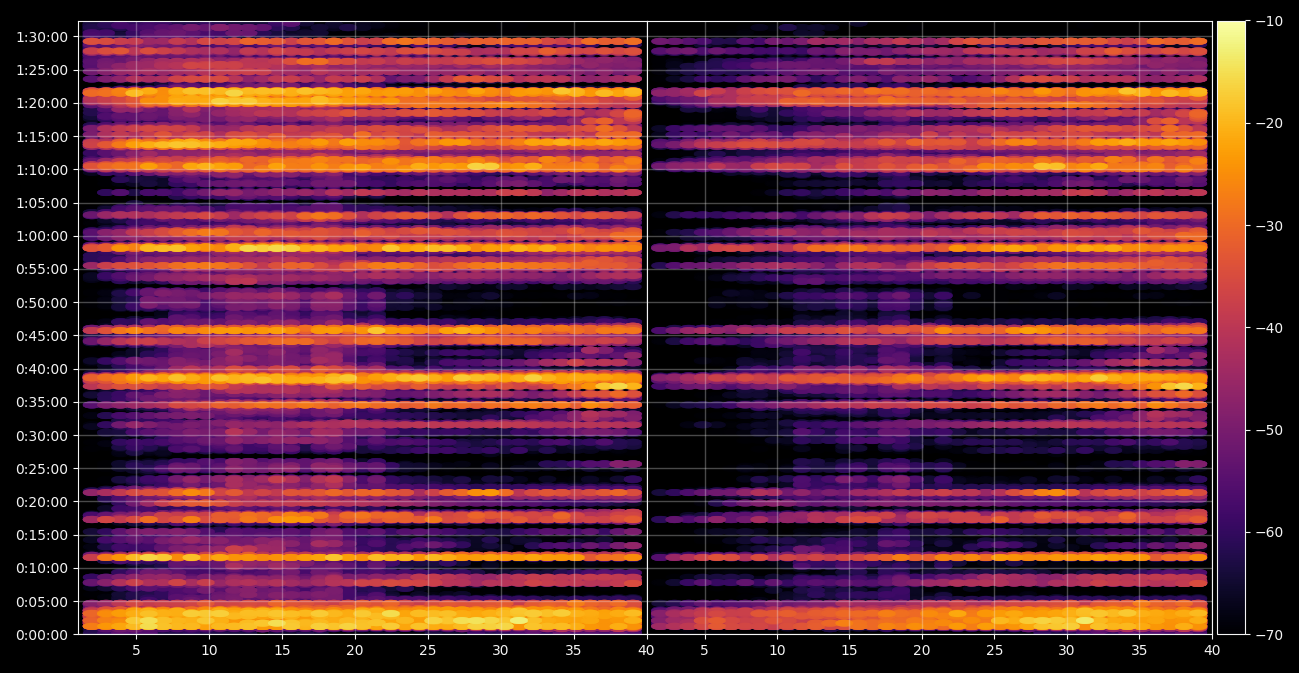Click x-axis tick 35 of the right panel
This screenshot has height=673, width=1299.
1139,651
